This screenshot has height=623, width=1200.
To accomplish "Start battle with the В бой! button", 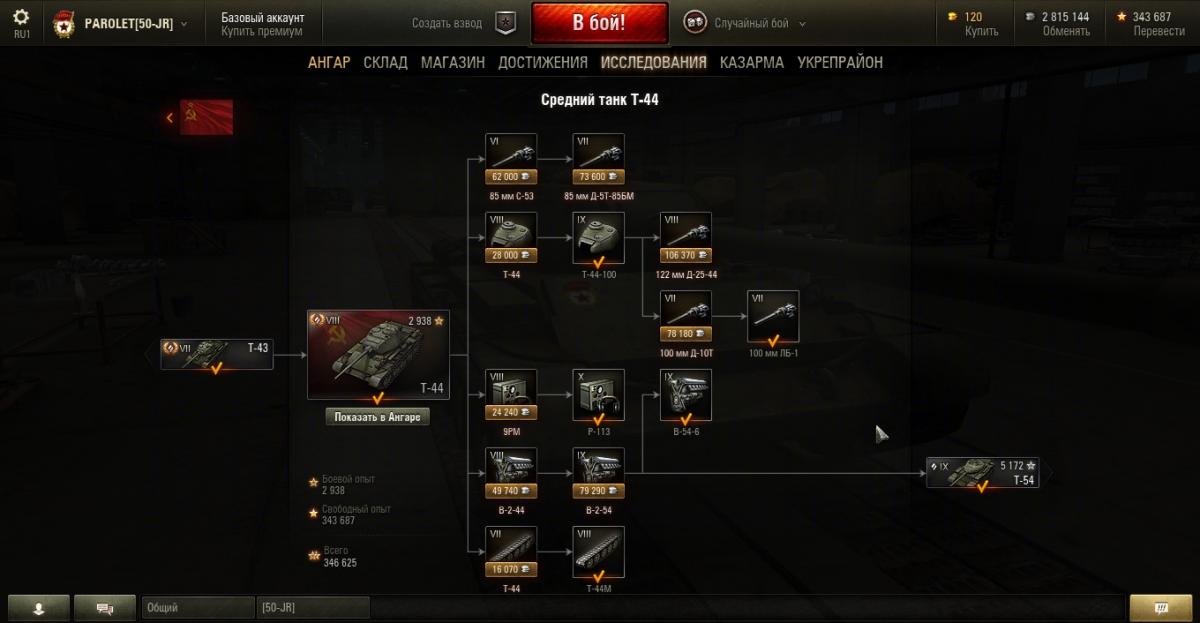I will tap(599, 22).
